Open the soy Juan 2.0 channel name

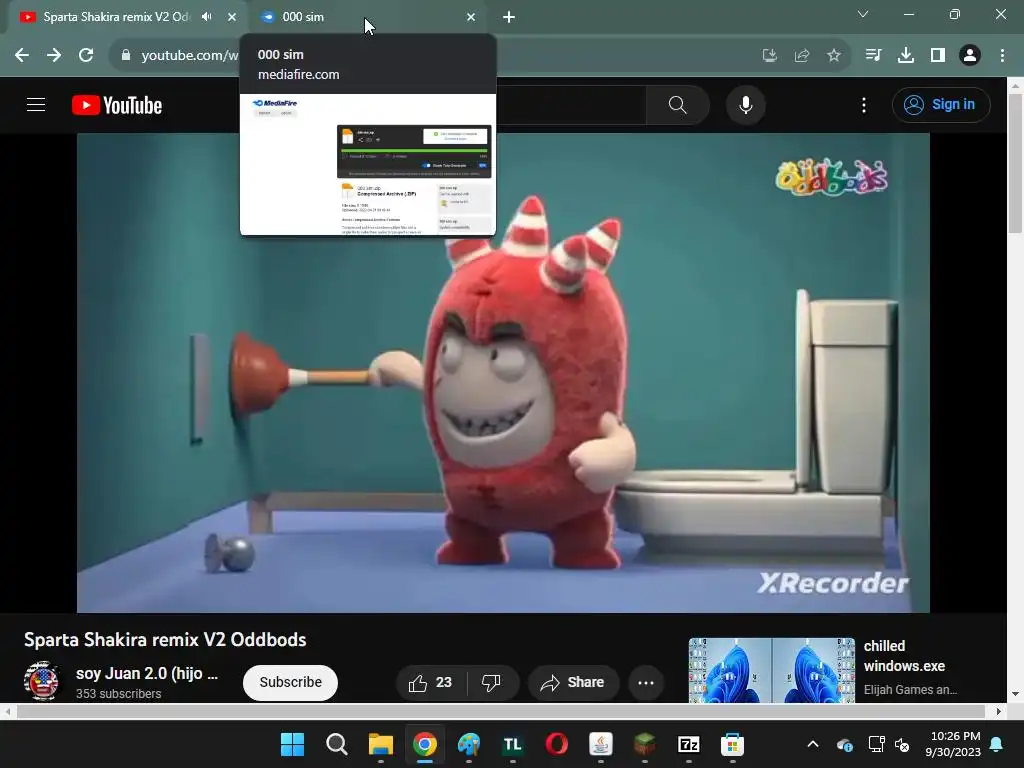pyautogui.click(x=147, y=673)
